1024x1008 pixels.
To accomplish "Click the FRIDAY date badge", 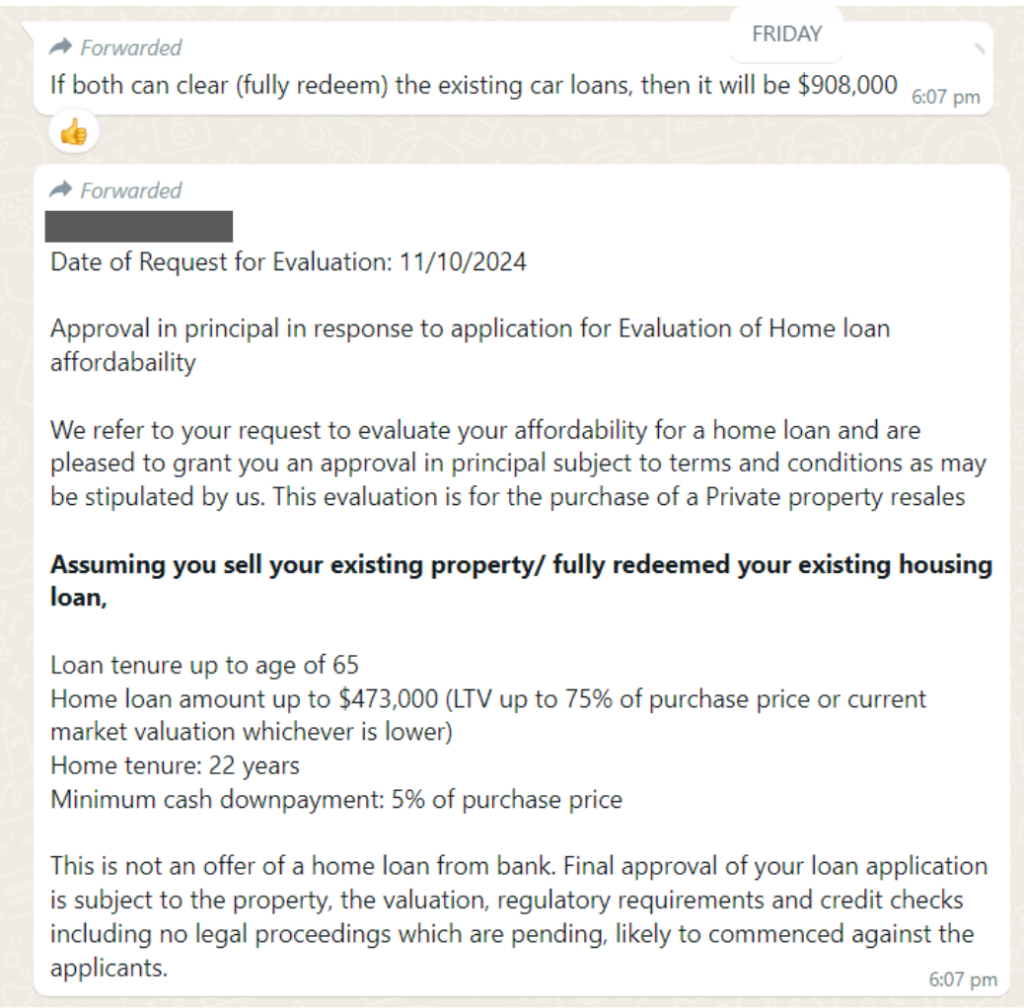I will tap(787, 34).
